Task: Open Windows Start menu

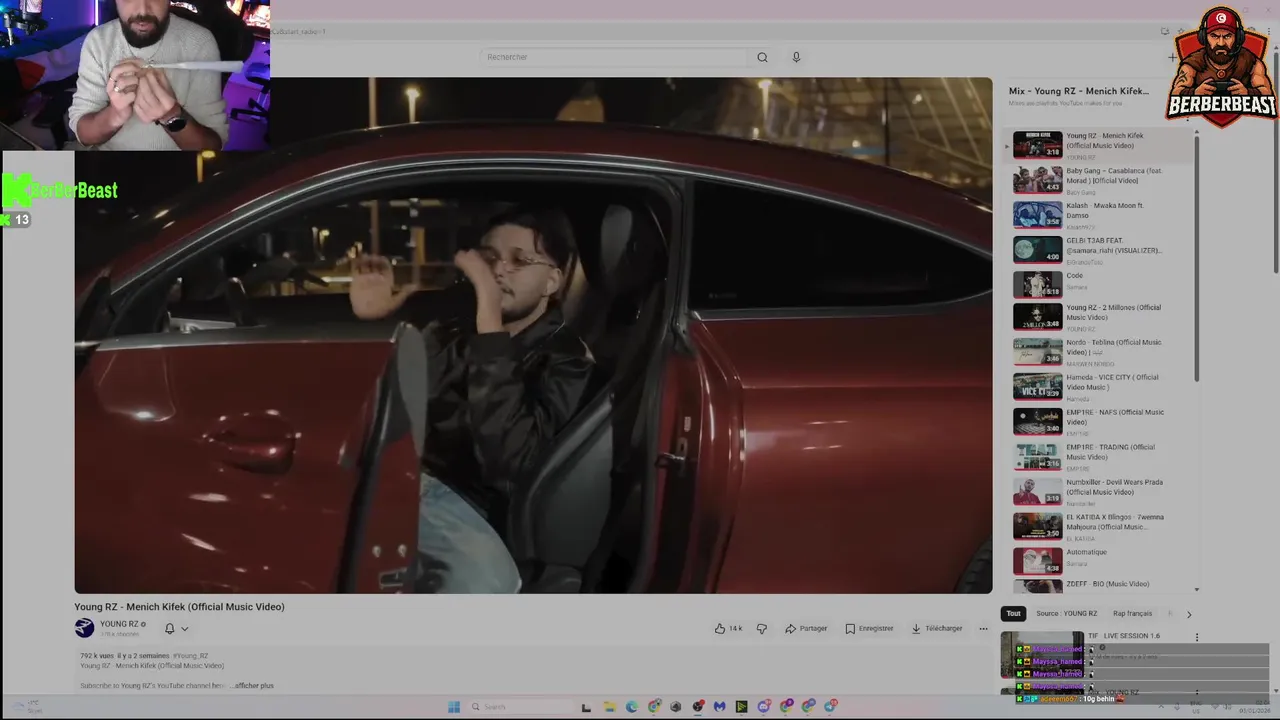Action: point(453,707)
